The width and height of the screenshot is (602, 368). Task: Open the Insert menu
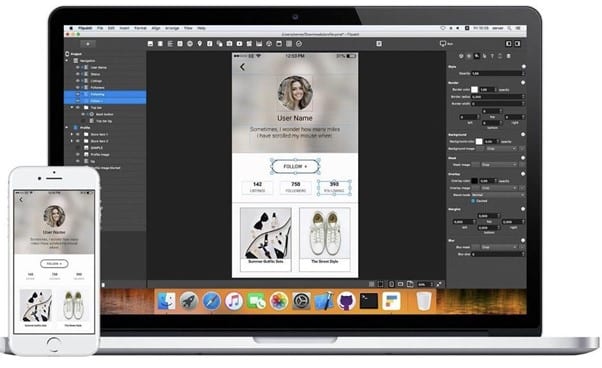124,28
